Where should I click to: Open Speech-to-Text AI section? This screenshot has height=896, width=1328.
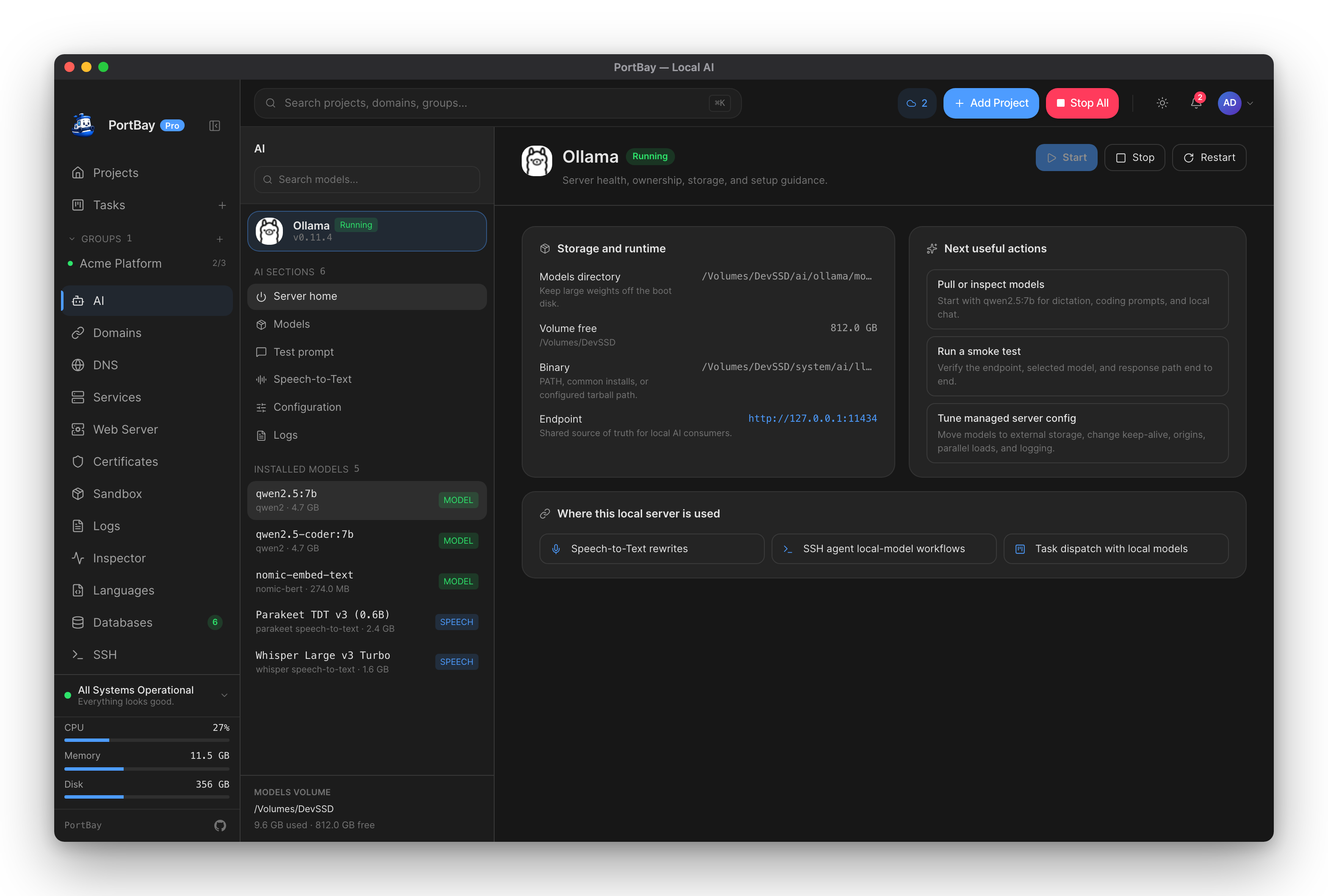367,379
